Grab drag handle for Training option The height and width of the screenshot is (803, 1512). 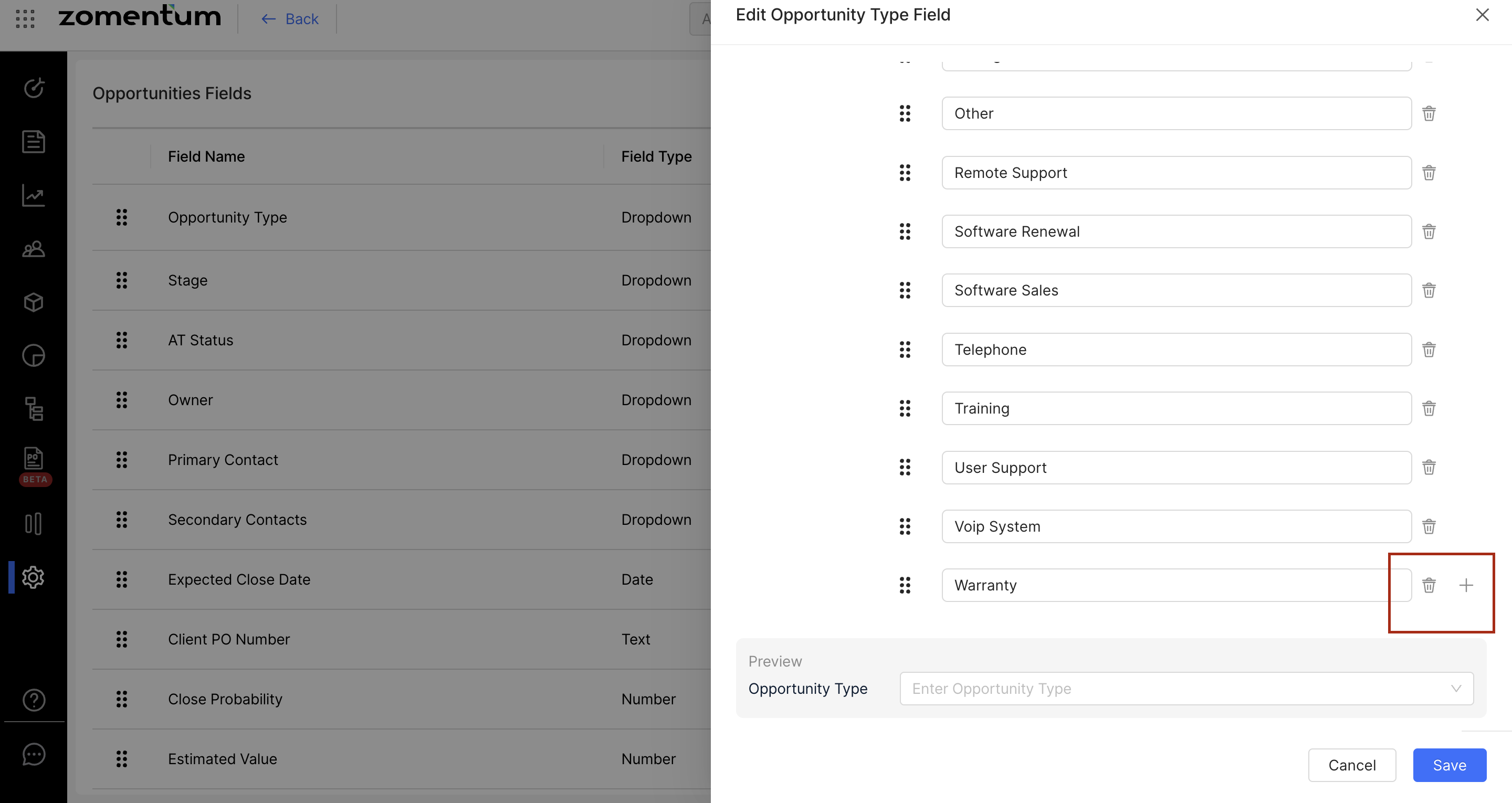coord(905,408)
